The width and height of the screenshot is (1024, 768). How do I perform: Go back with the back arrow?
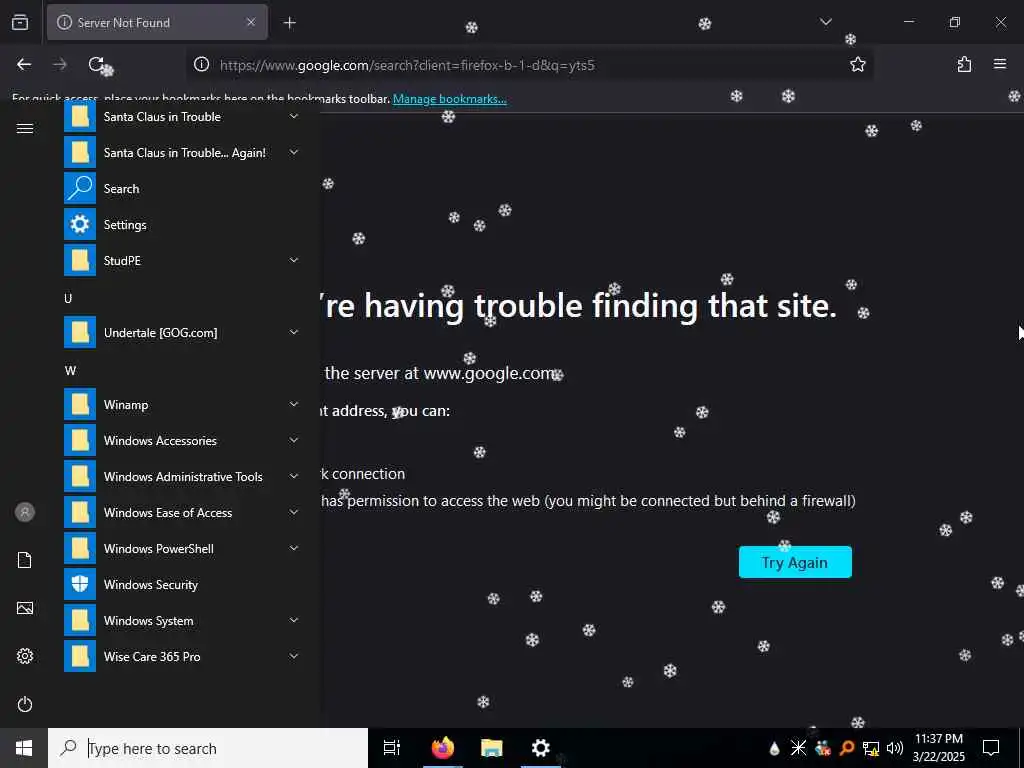coord(24,64)
